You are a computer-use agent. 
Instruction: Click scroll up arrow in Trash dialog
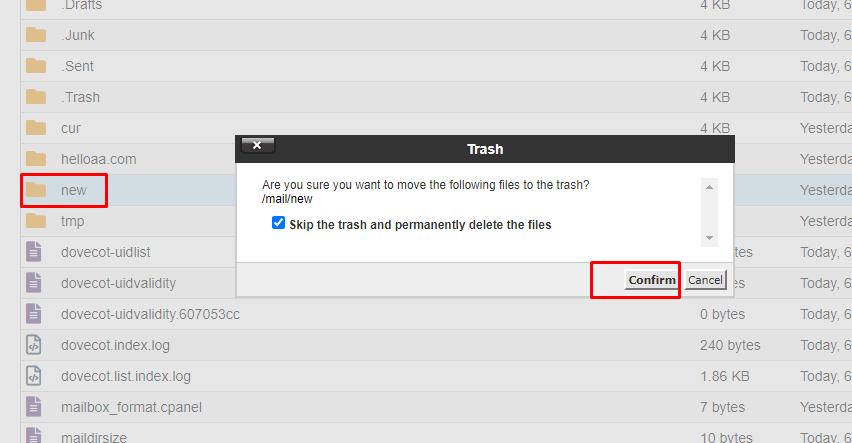tap(709, 187)
